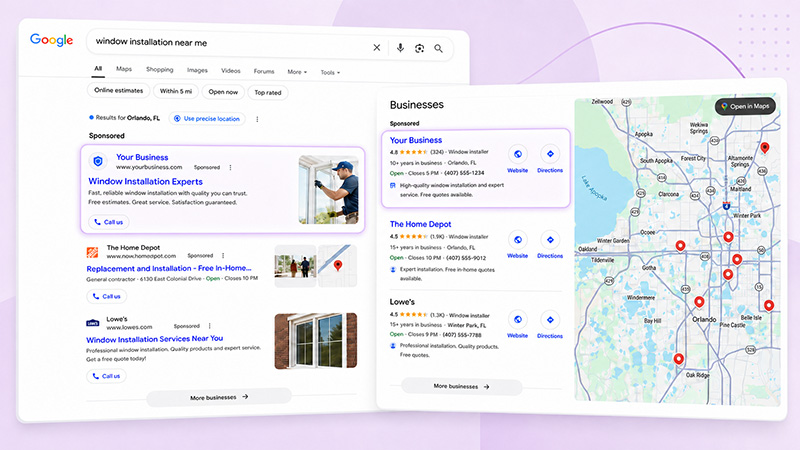The width and height of the screenshot is (800, 450).
Task: Click the red map pin near Oak Ridge
Action: [x=679, y=359]
